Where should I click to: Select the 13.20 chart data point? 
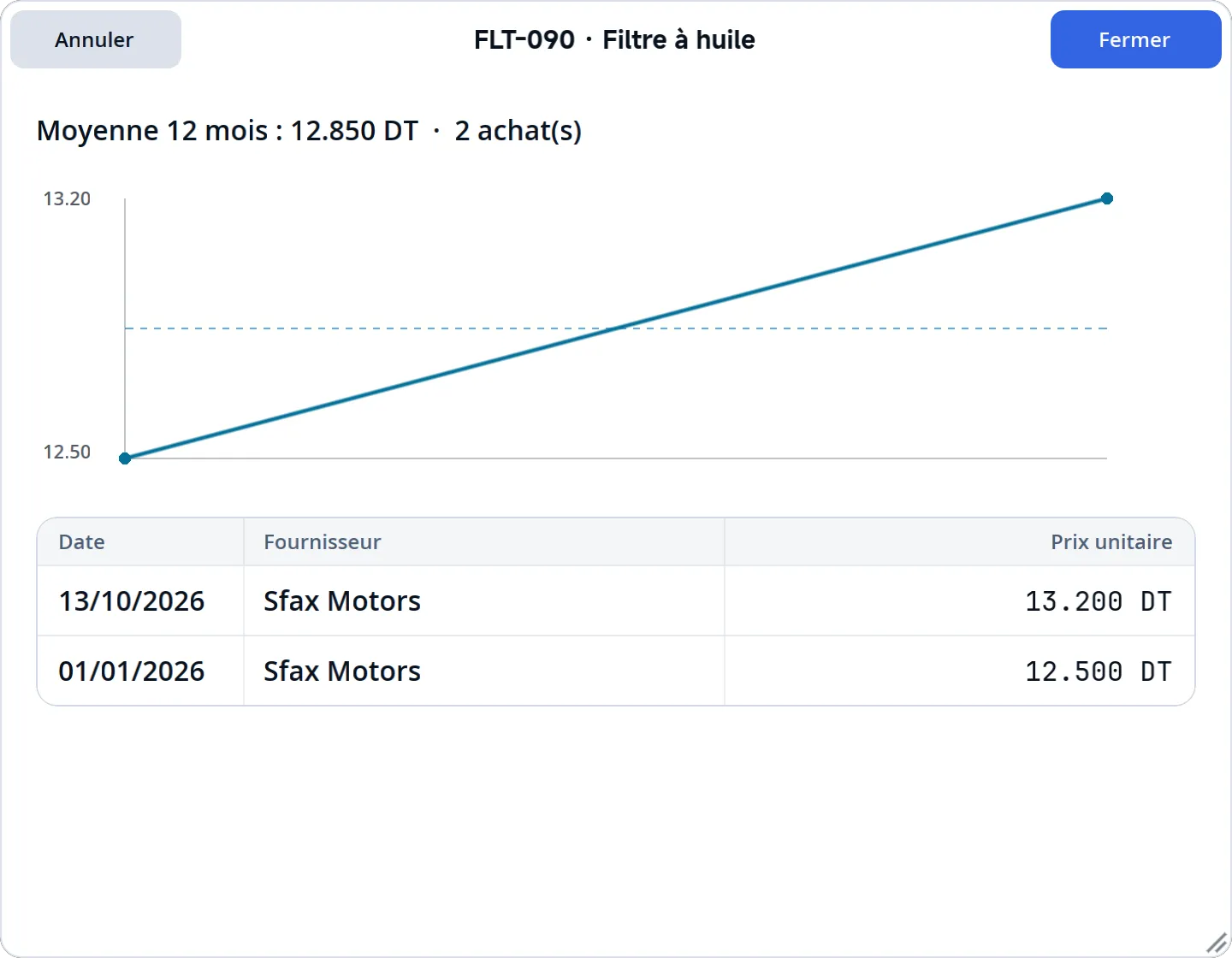pyautogui.click(x=1107, y=198)
